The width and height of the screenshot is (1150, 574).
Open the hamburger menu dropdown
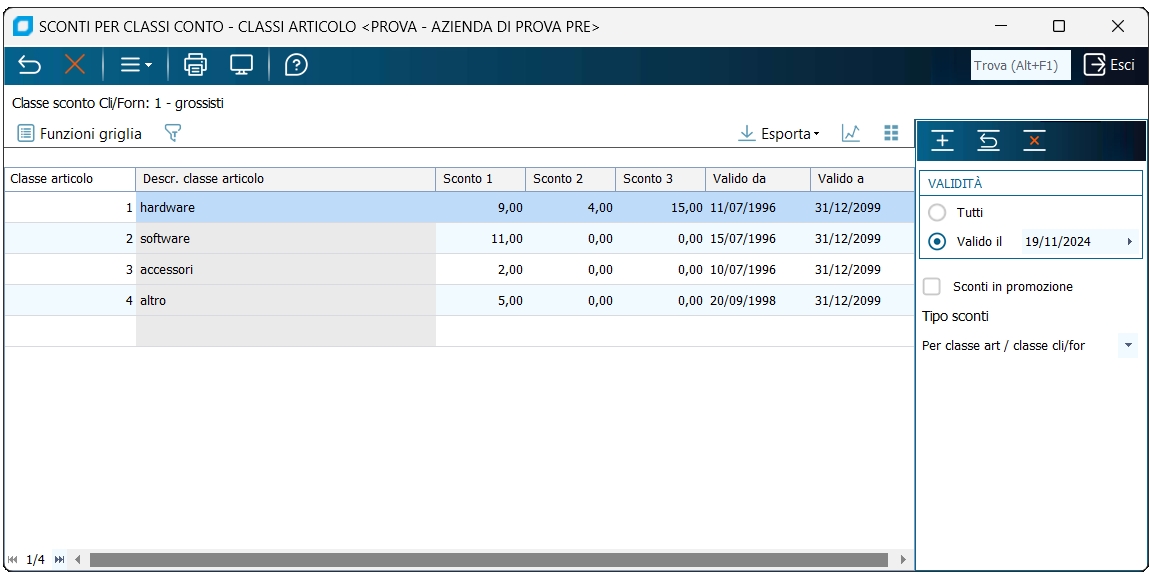[136, 65]
